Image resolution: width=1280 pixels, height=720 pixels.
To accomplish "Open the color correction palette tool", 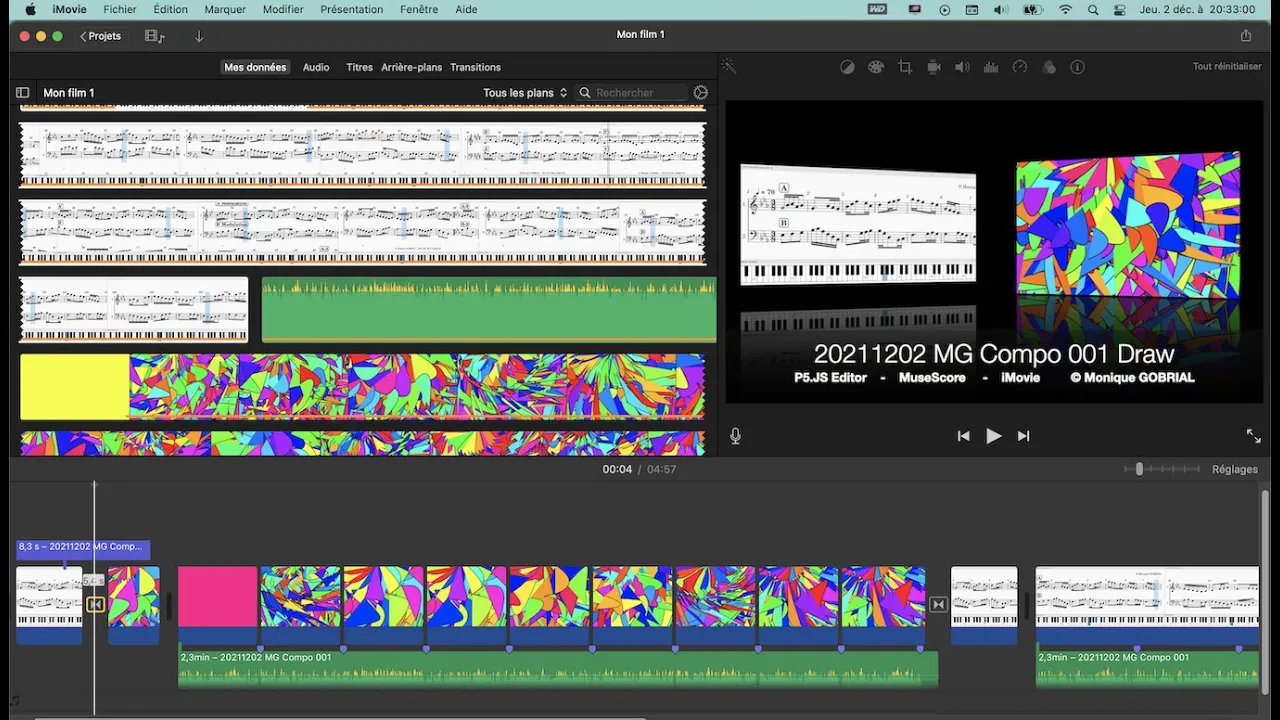I will click(x=876, y=67).
